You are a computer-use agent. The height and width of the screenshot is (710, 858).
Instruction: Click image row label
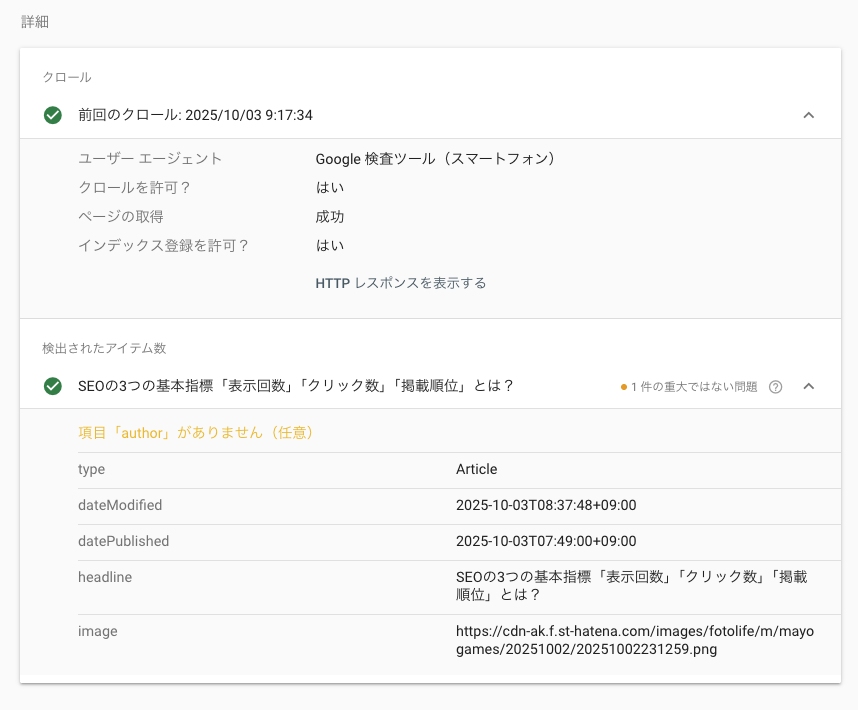(97, 631)
